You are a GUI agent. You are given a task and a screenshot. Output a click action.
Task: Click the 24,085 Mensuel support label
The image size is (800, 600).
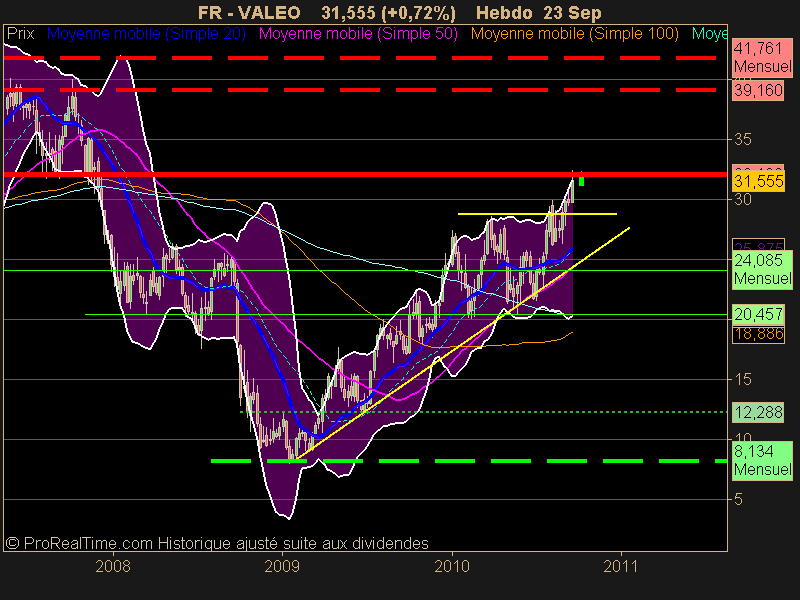click(762, 269)
